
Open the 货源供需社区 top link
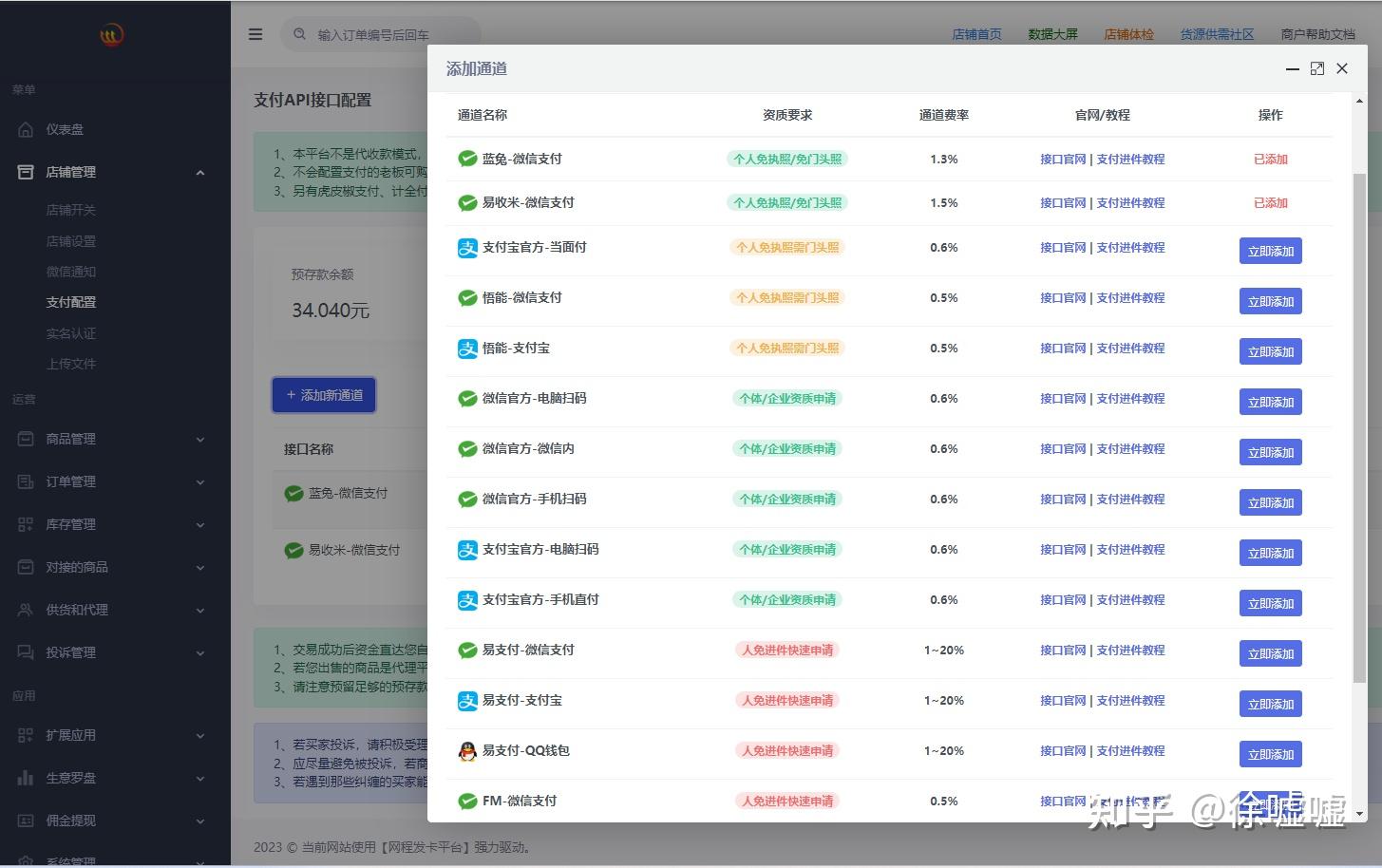[1218, 34]
